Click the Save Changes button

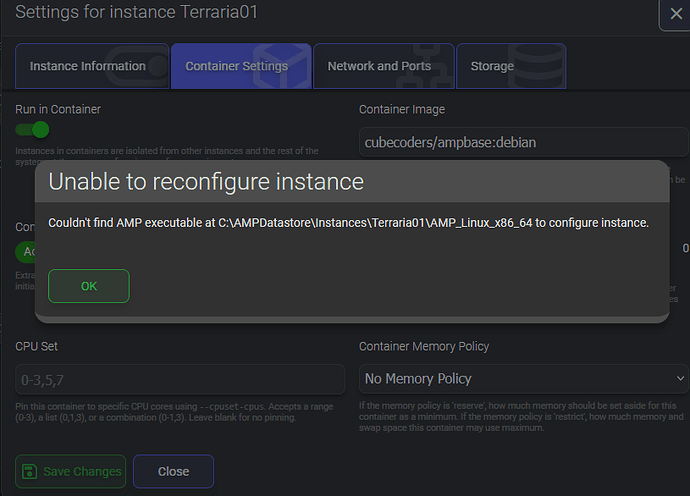[x=70, y=471]
